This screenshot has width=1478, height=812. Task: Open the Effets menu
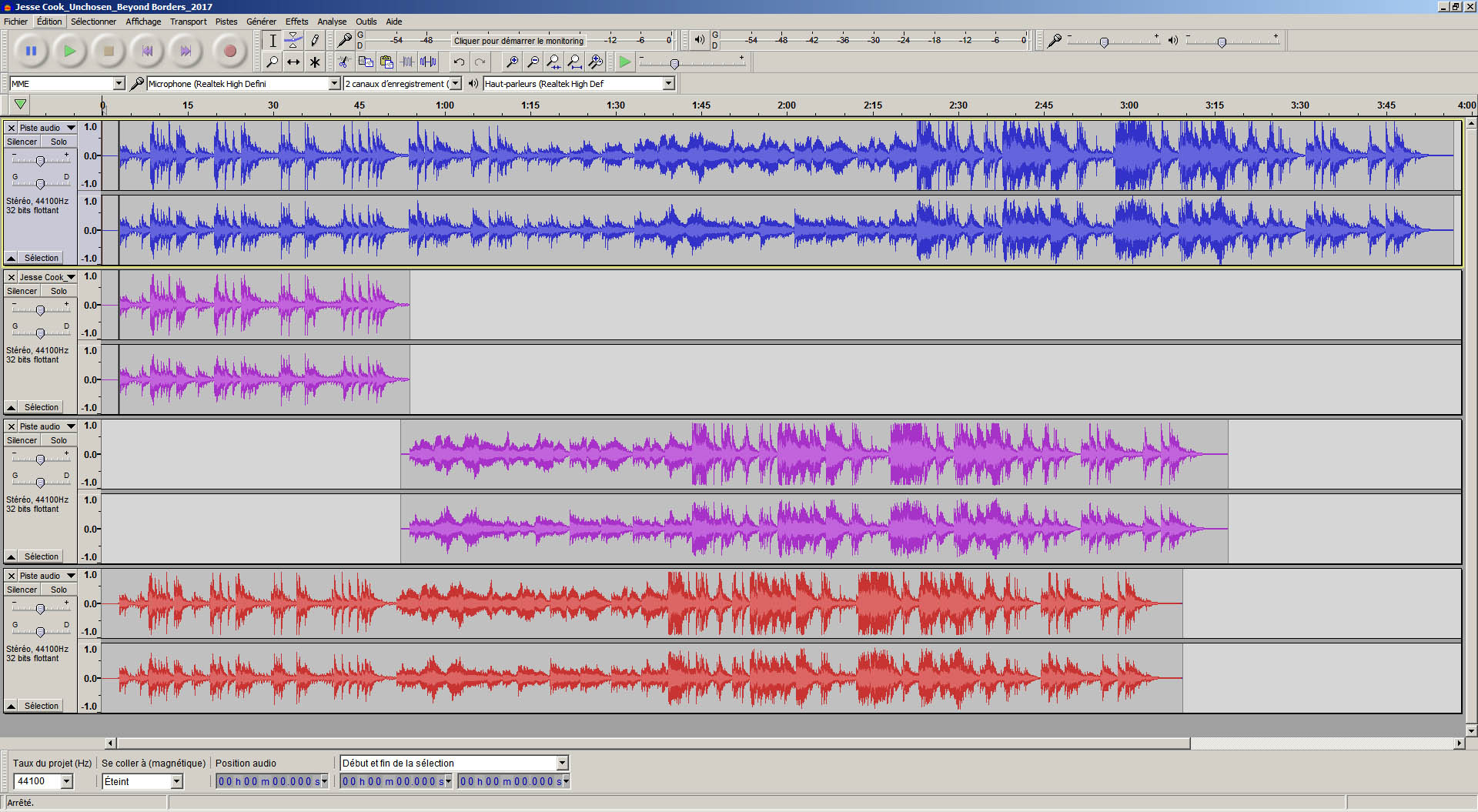(x=296, y=21)
